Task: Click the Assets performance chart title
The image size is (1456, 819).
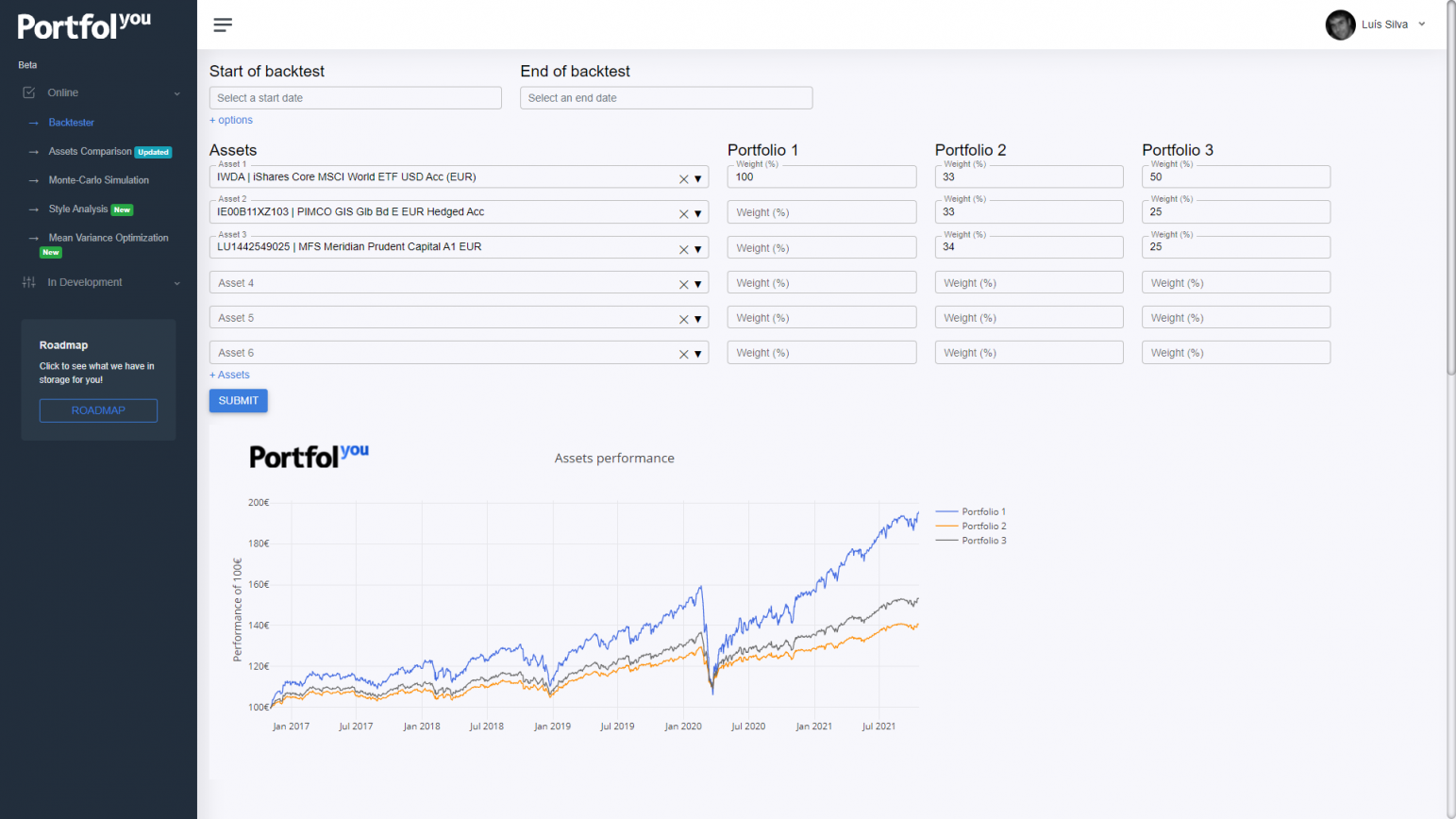Action: [614, 459]
